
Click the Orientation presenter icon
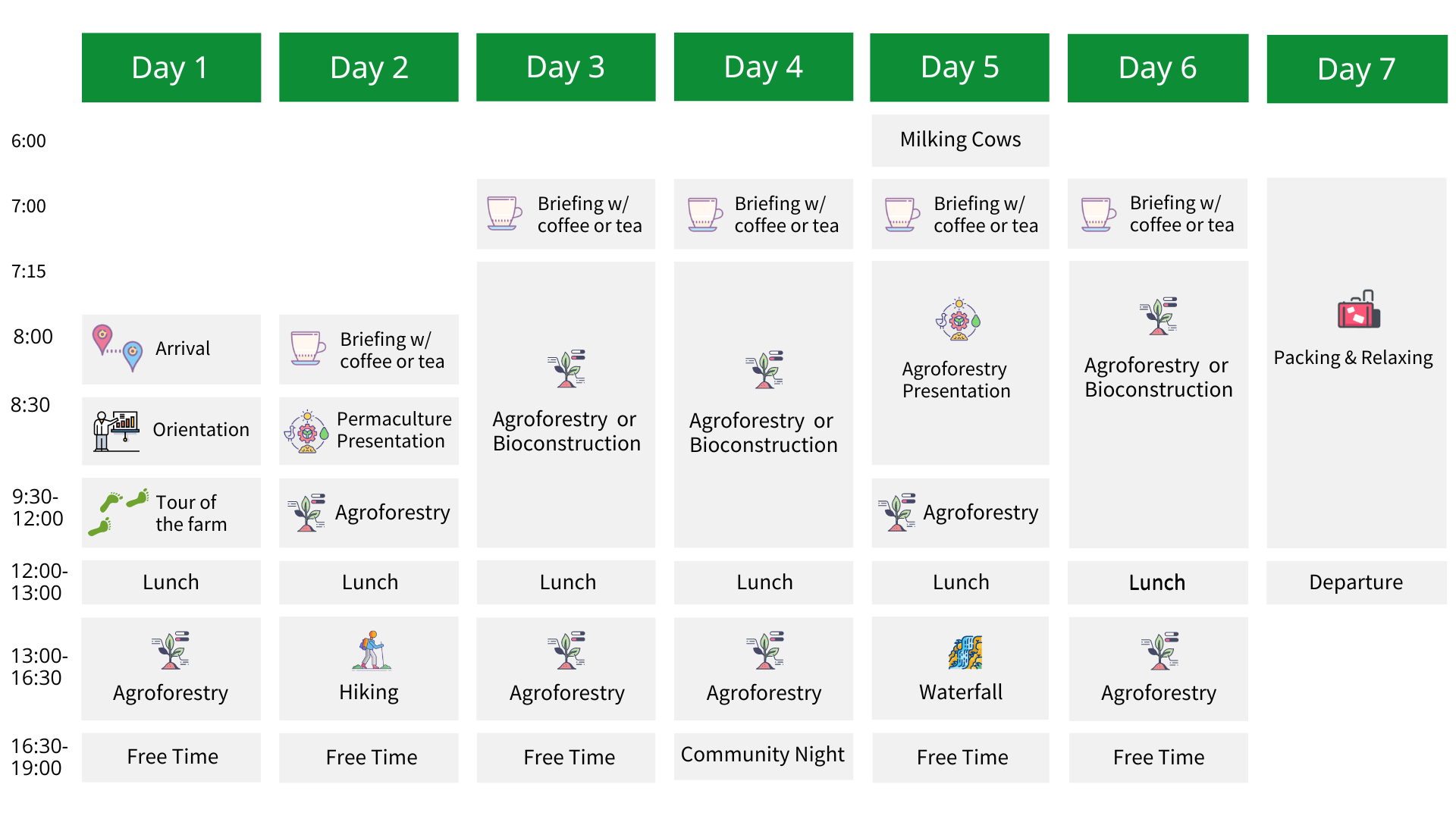(x=116, y=430)
